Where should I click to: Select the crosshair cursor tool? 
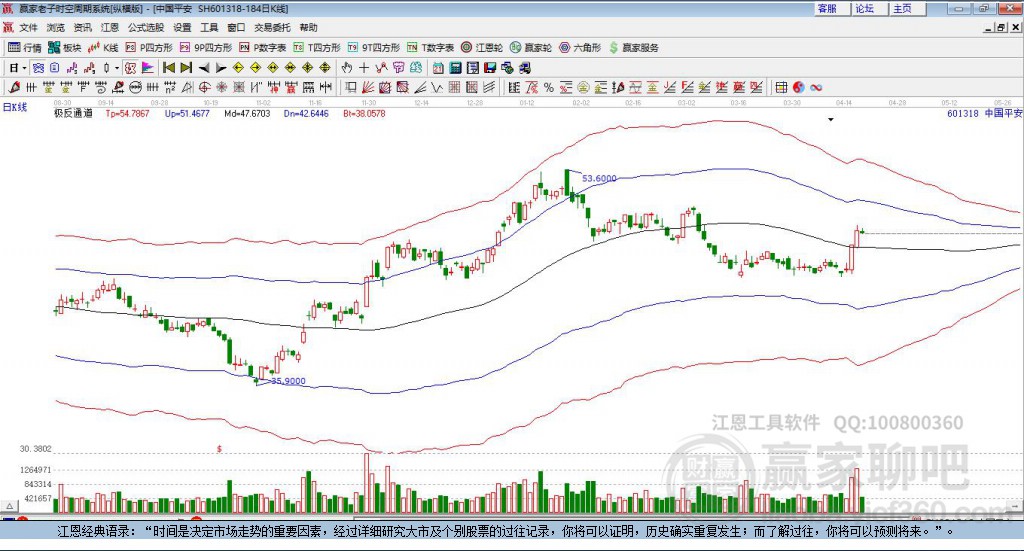[364, 68]
